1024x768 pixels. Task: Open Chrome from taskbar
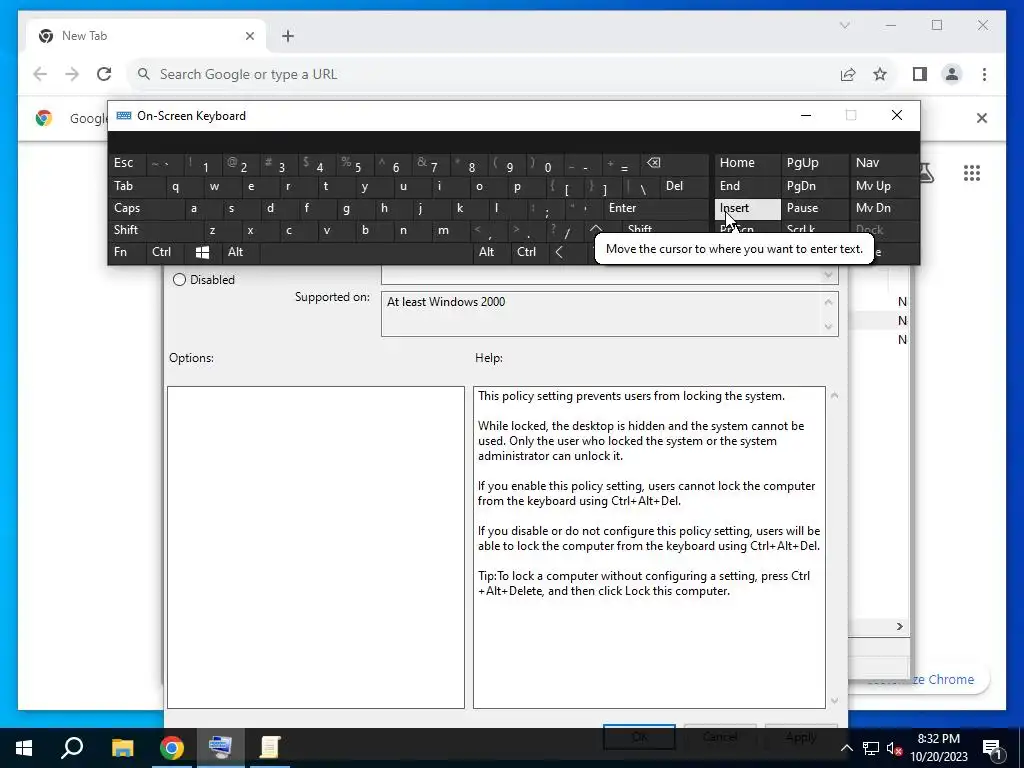172,748
